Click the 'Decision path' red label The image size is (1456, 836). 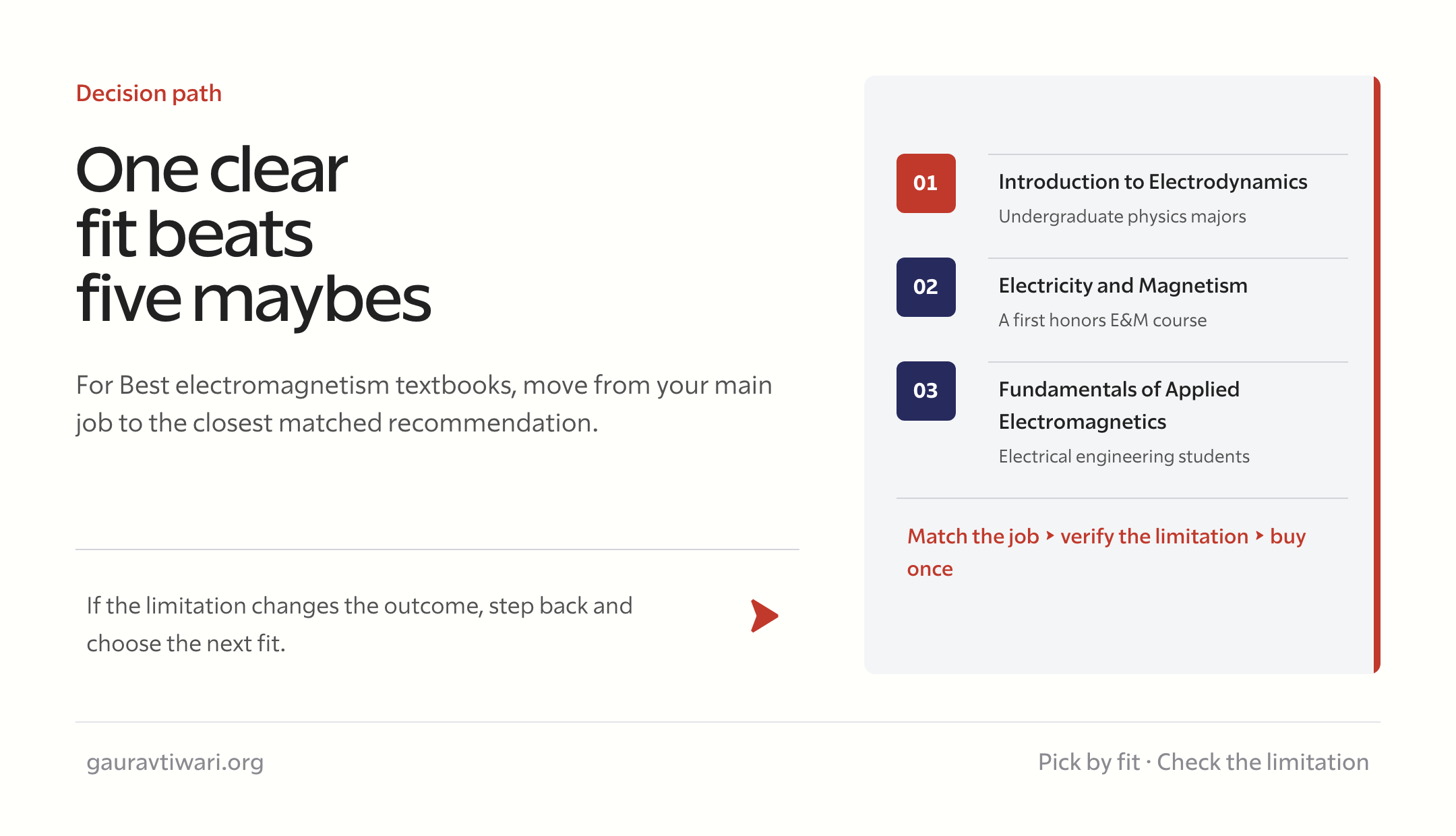(x=149, y=93)
